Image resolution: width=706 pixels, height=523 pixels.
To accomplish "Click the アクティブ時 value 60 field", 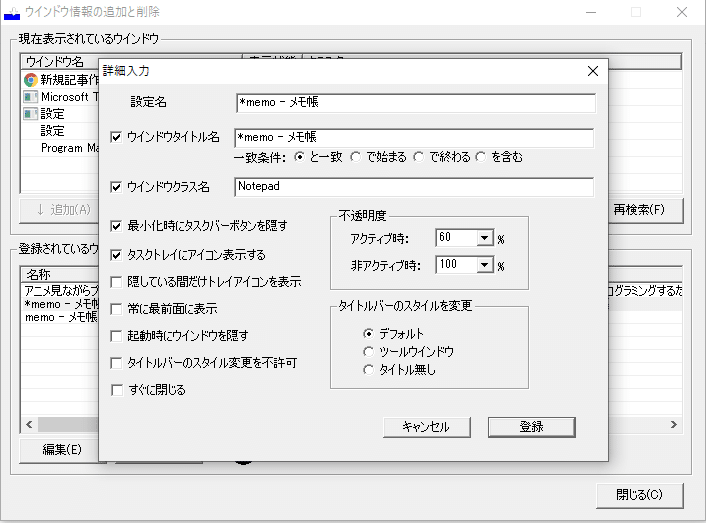I will coord(456,238).
